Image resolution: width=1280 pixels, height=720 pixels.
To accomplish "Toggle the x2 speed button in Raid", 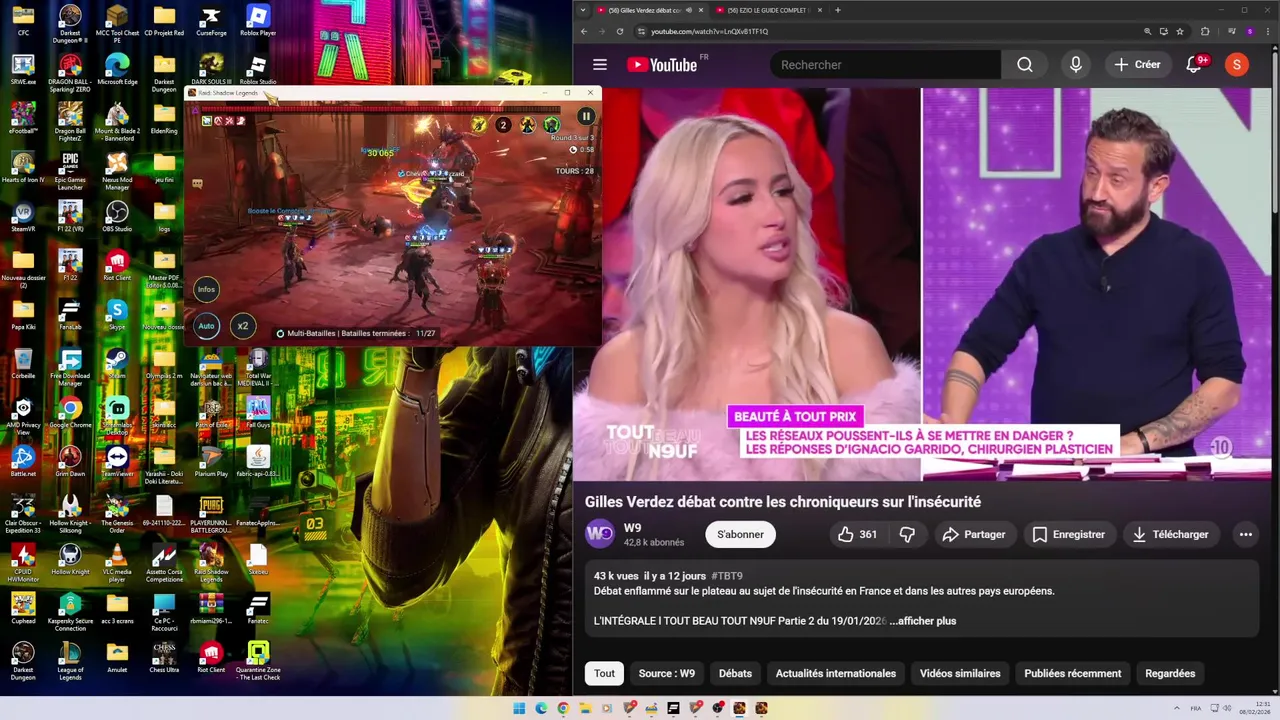I will point(242,326).
